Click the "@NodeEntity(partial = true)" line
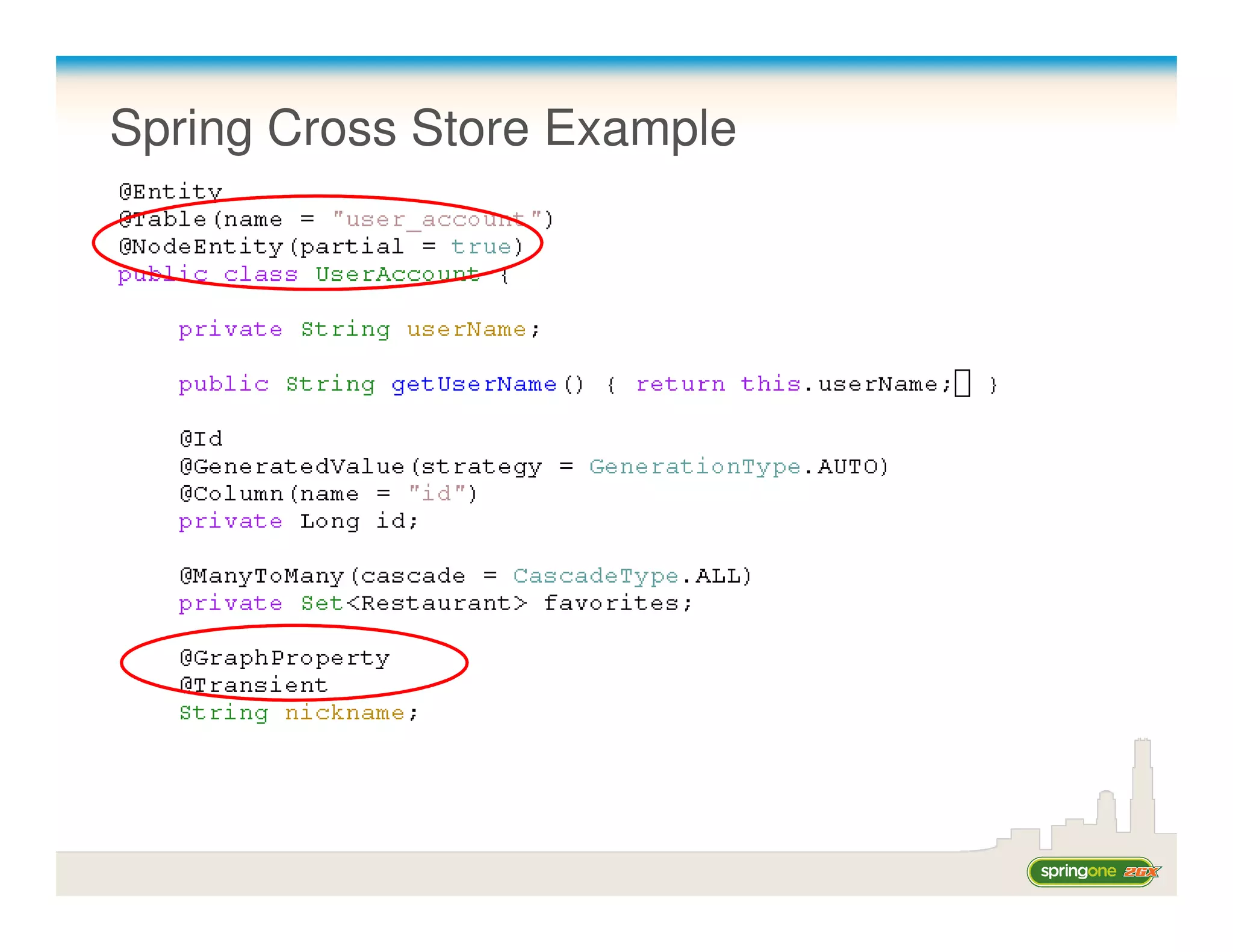 320,247
